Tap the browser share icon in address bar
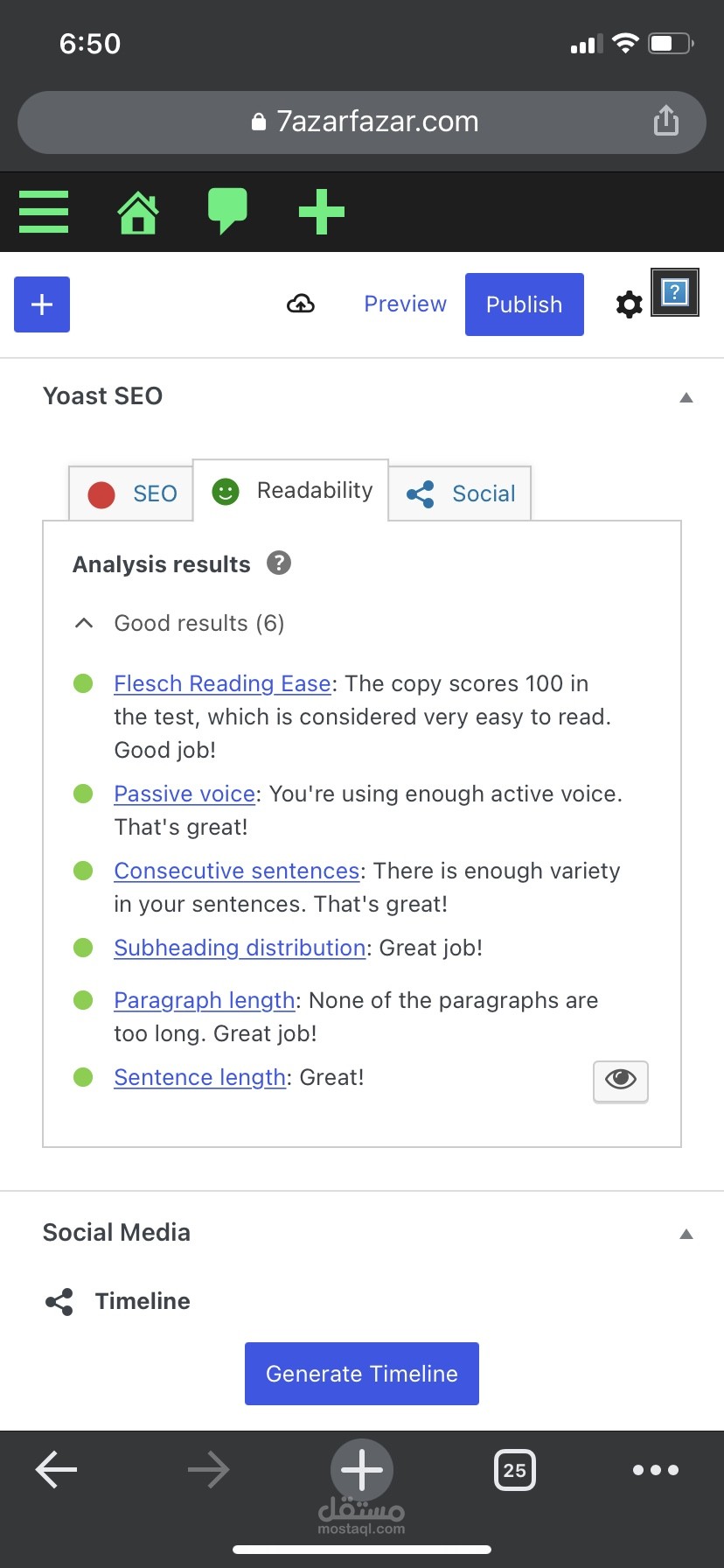Screen dimensions: 724x1568 click(x=666, y=122)
